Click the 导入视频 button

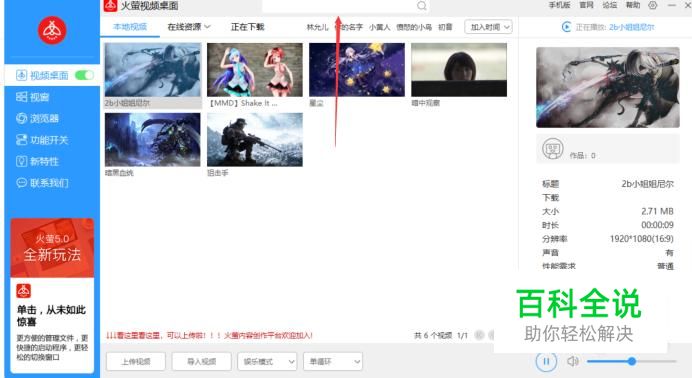pyautogui.click(x=202, y=362)
